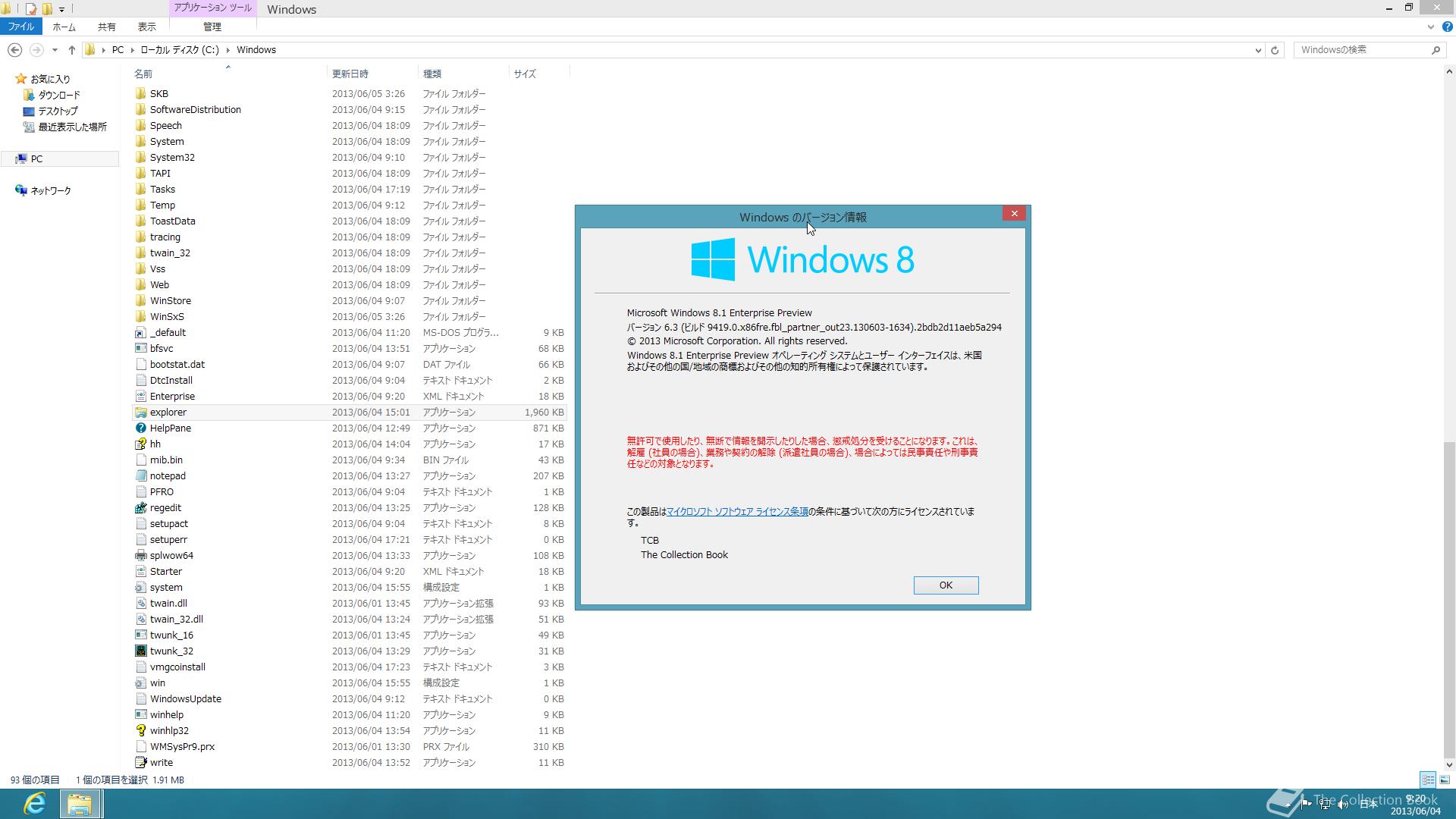Screen dimensions: 1456x819
Task: Expand the PC breadcrumb arrow
Action: pos(133,50)
